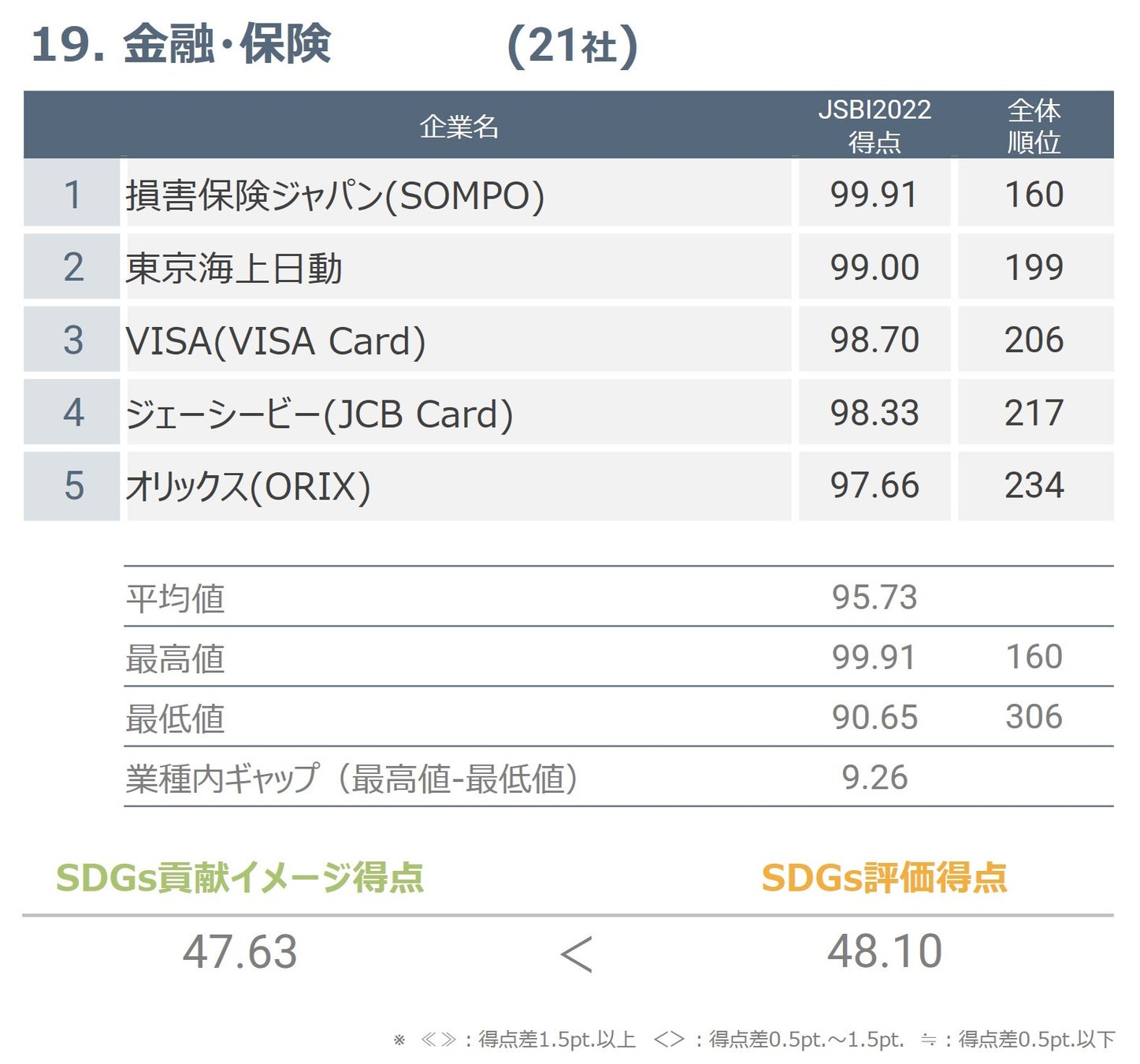Click the 業種内ギャップ value 9.26
The image size is (1140, 1064).
[874, 778]
